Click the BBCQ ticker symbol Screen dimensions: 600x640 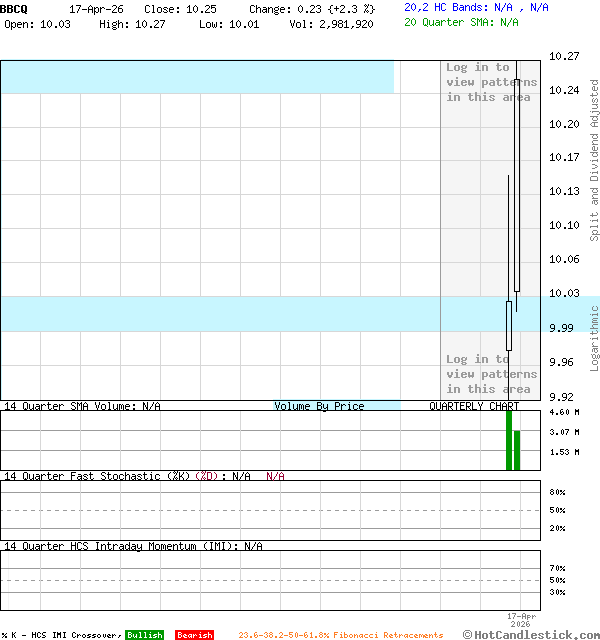coord(15,8)
